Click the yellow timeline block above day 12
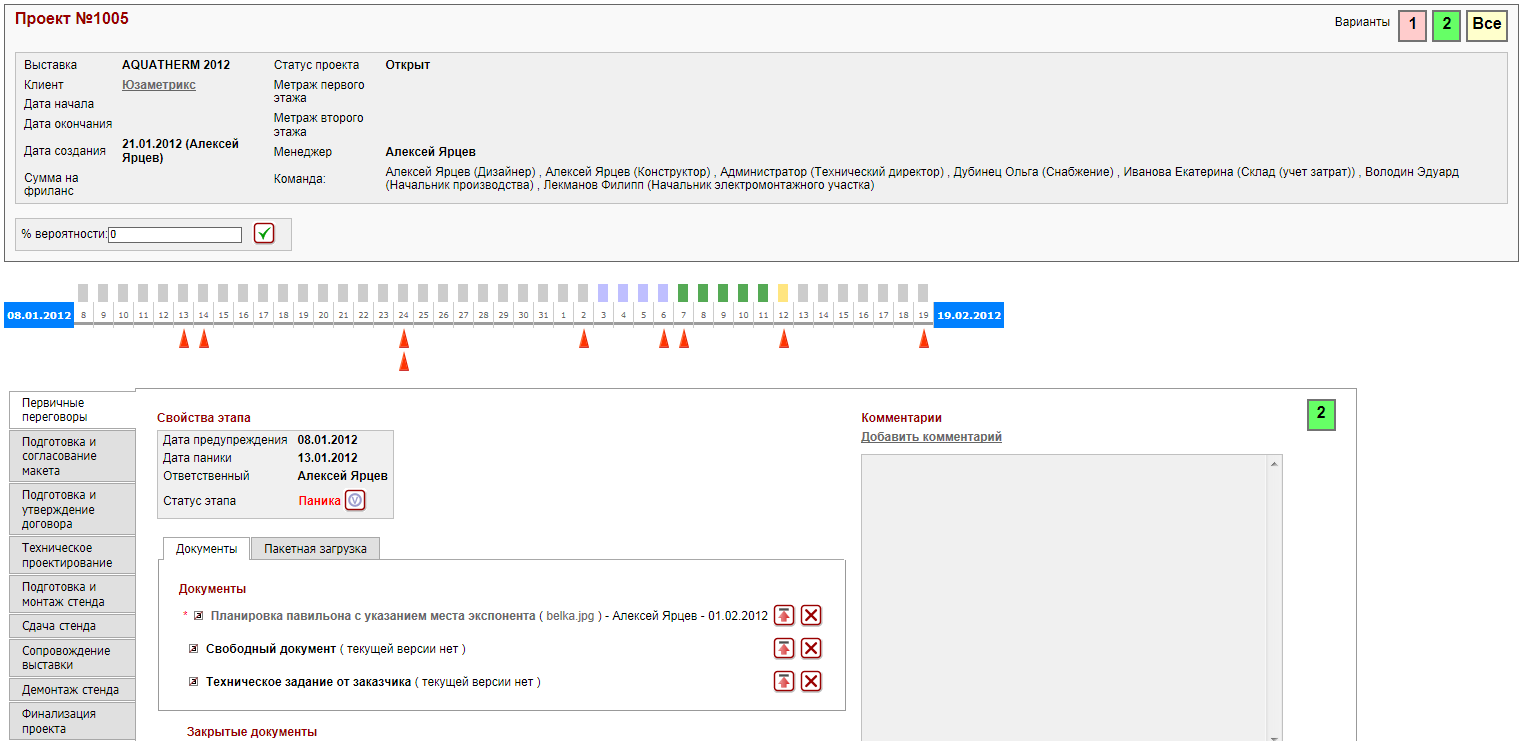 coord(783,292)
